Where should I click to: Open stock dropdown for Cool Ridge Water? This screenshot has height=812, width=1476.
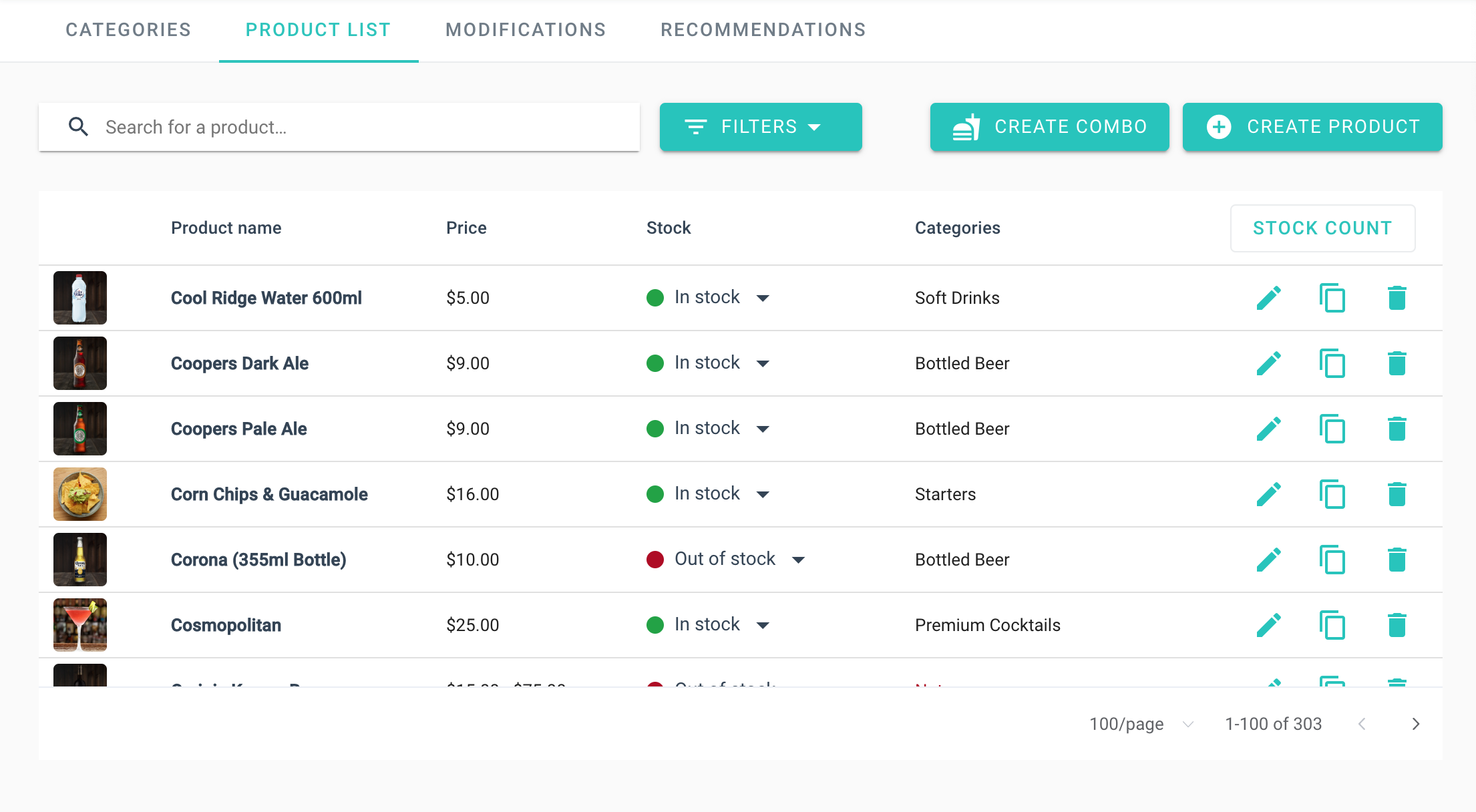pyautogui.click(x=763, y=298)
